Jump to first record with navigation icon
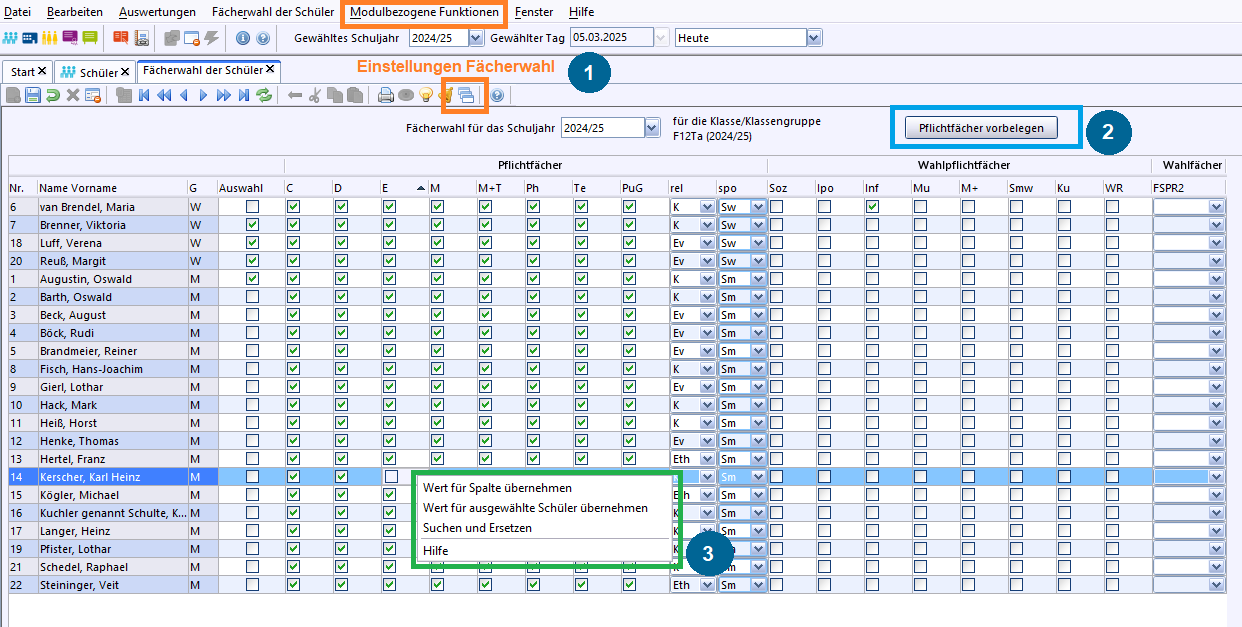1242x627 pixels. [x=144, y=95]
